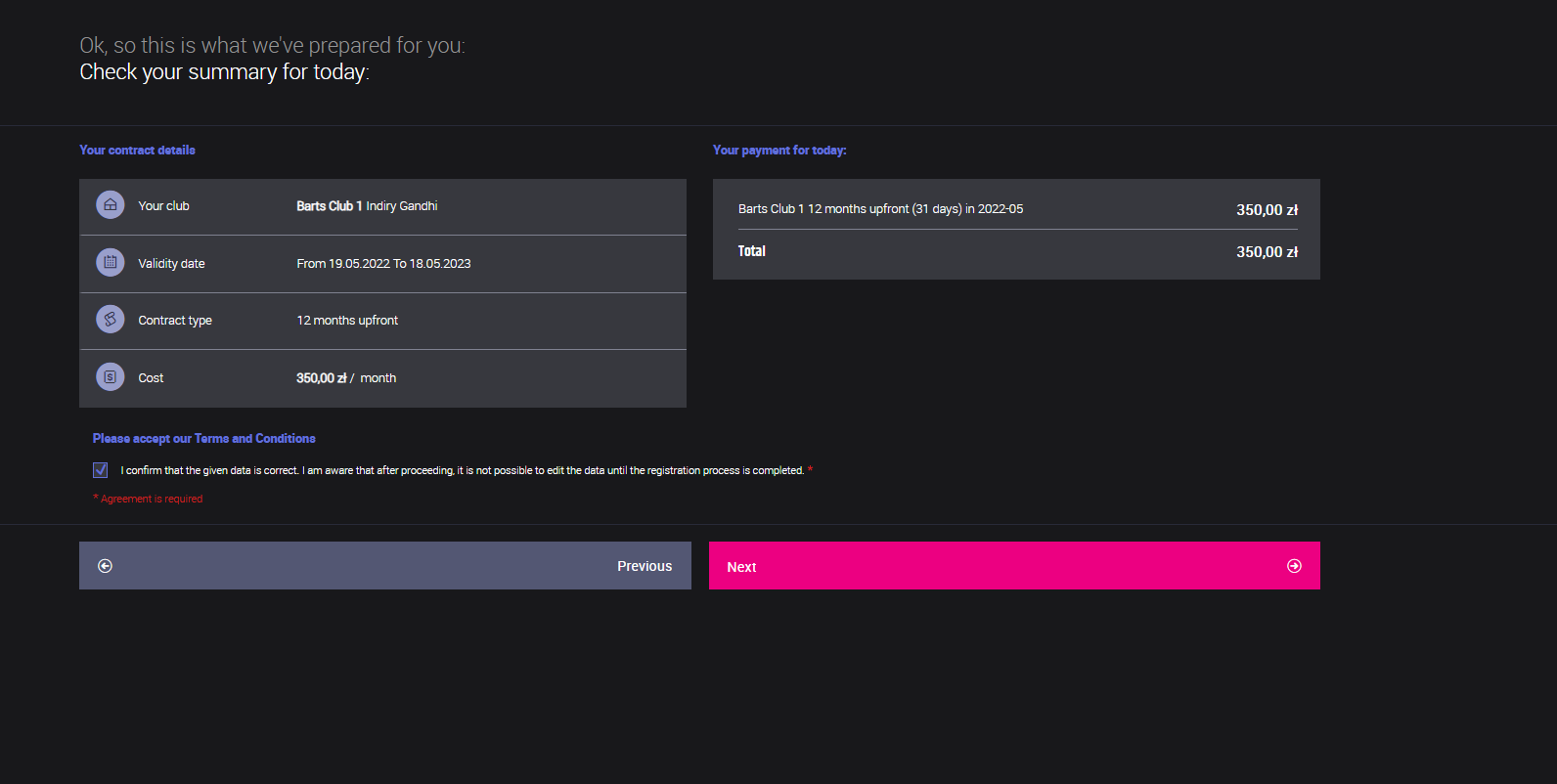
Task: Click the Your contract details heading
Action: tap(137, 151)
